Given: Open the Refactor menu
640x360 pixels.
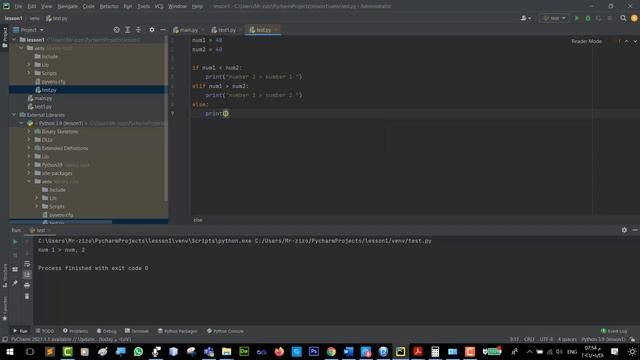Looking at the screenshot, I should [109, 7].
